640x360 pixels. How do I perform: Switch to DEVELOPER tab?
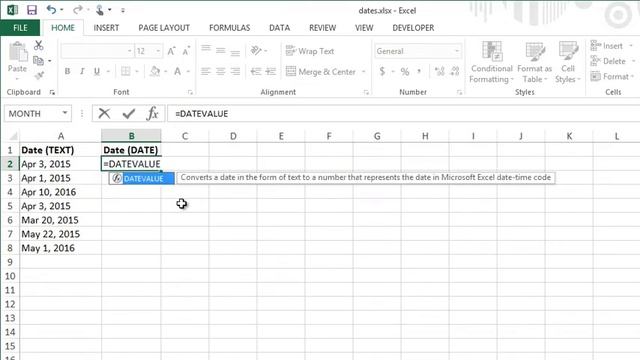tap(413, 28)
